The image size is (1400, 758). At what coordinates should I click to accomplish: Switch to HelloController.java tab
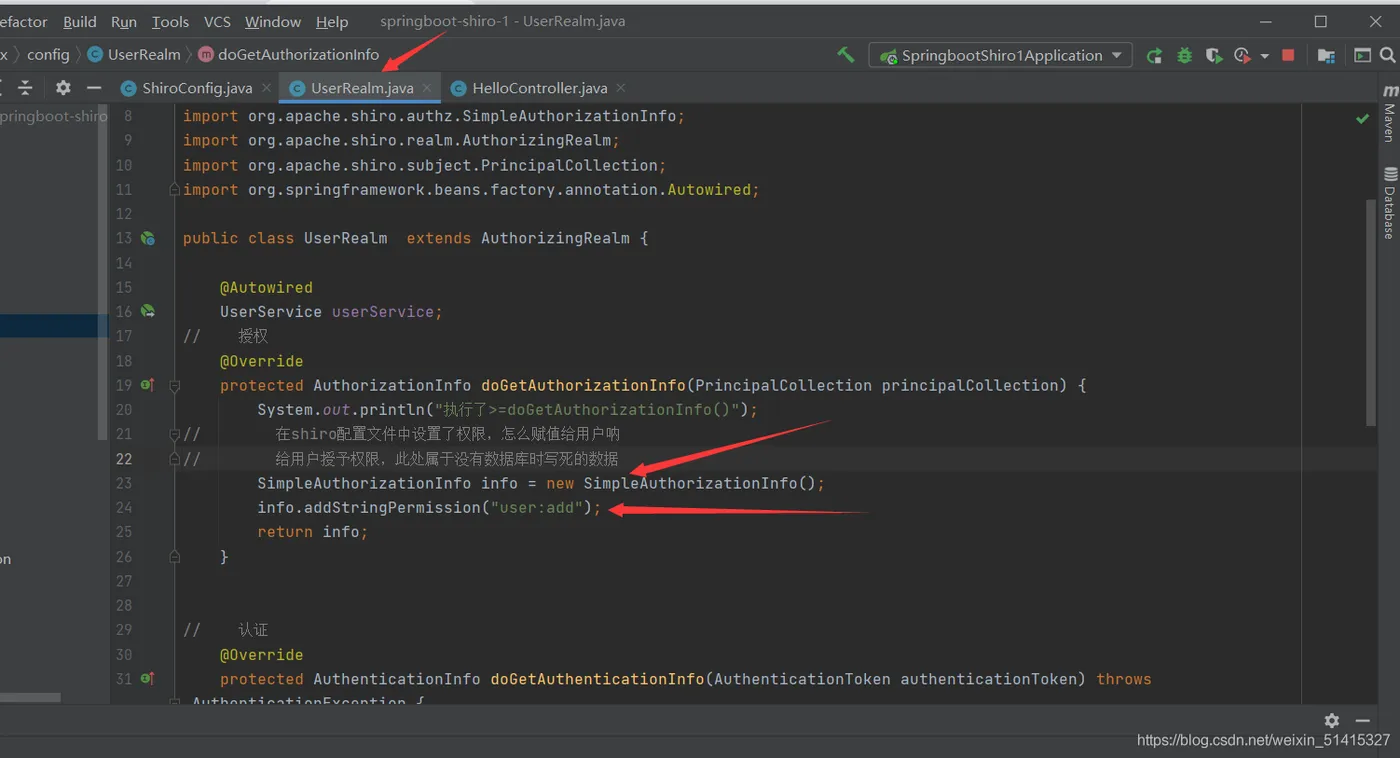[540, 88]
